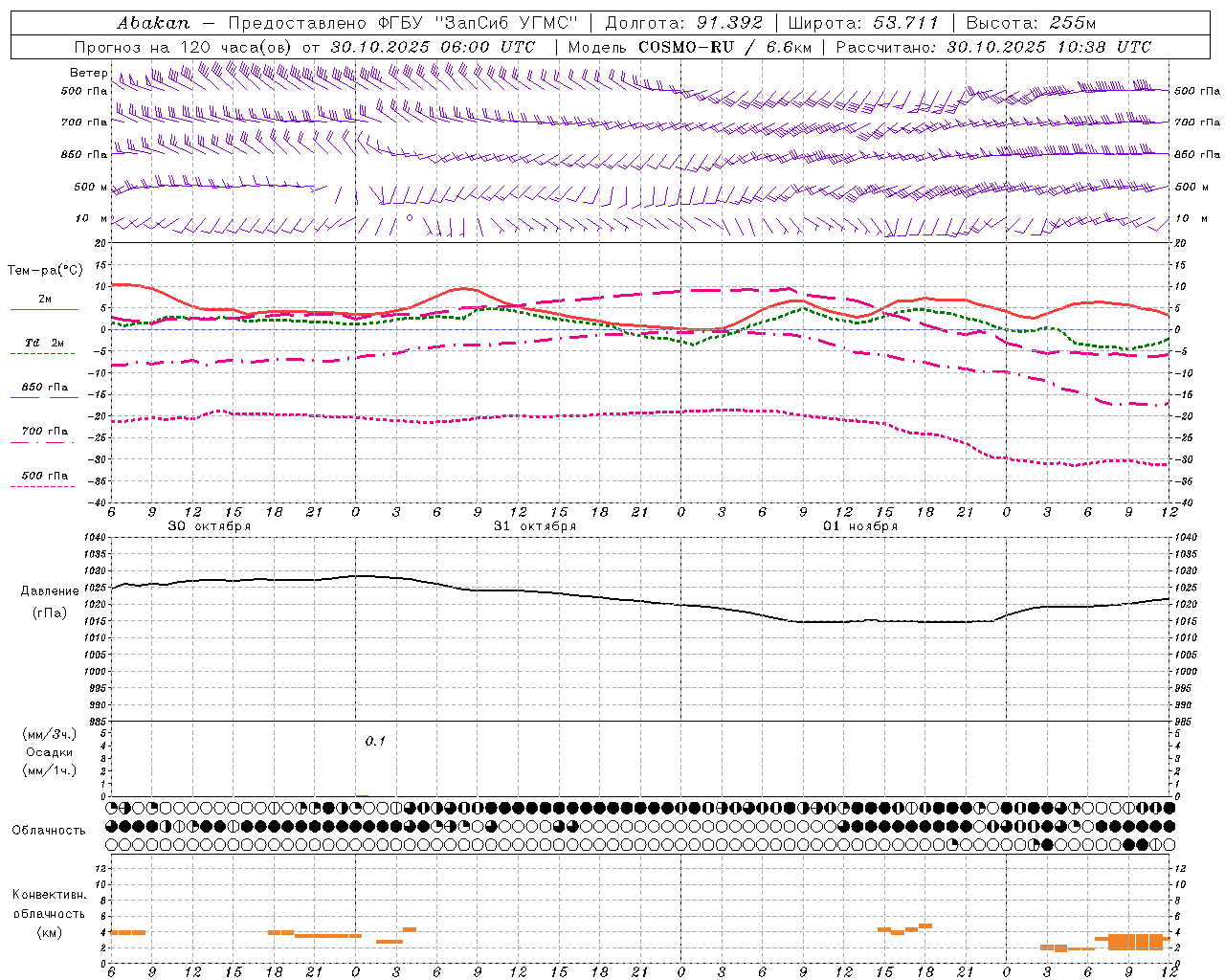1225x980 pixels.
Task: Click the '(гПа)' pressure unit label
Action: click(x=50, y=612)
